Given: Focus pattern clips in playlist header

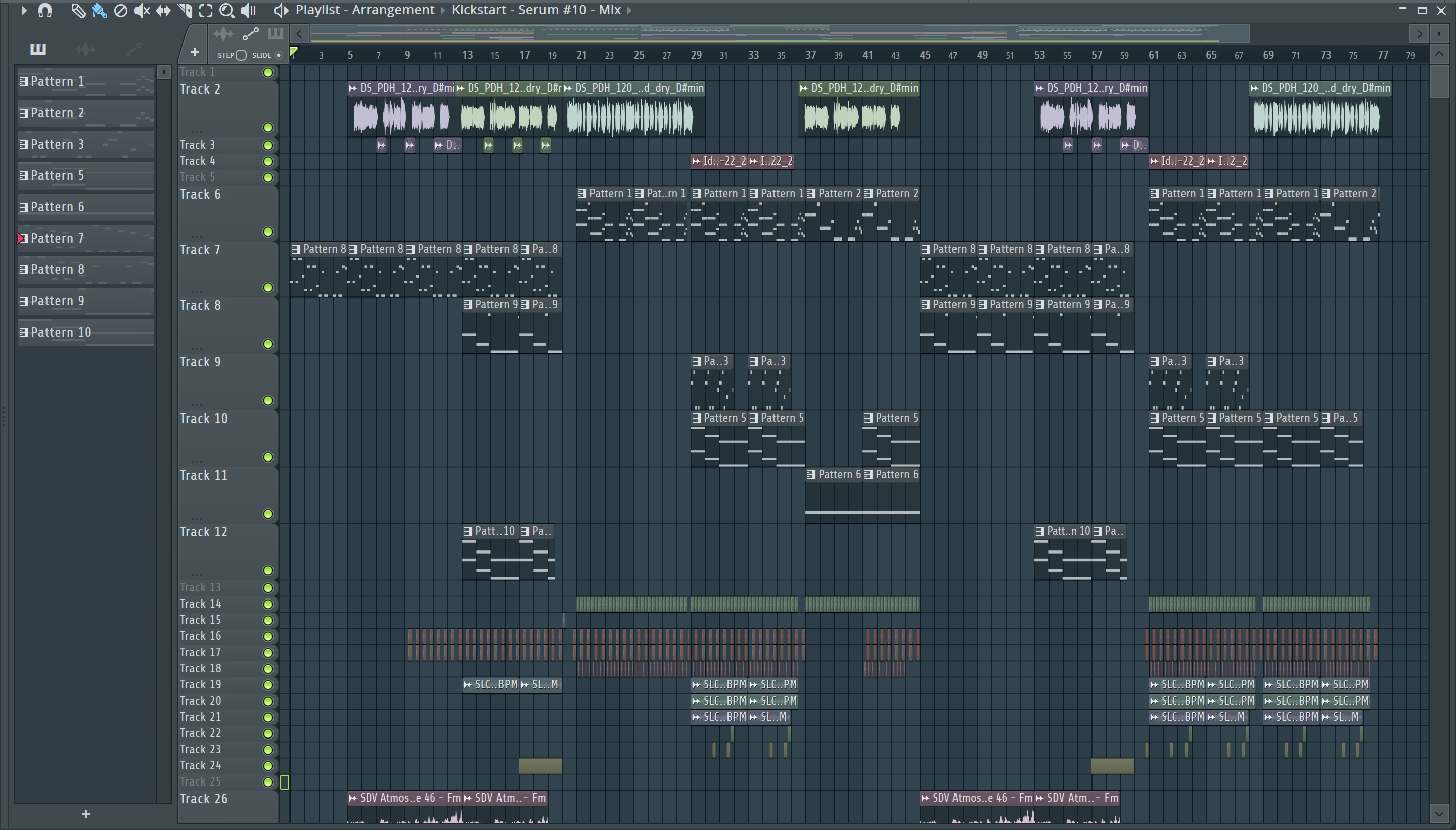Looking at the screenshot, I should [276, 34].
